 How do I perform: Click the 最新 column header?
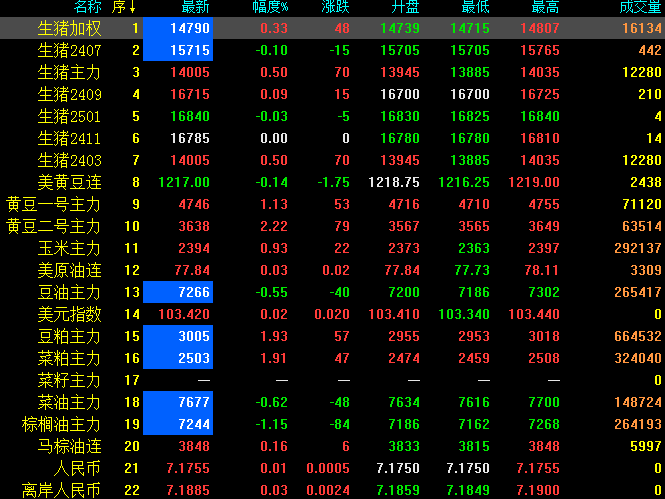(x=196, y=6)
